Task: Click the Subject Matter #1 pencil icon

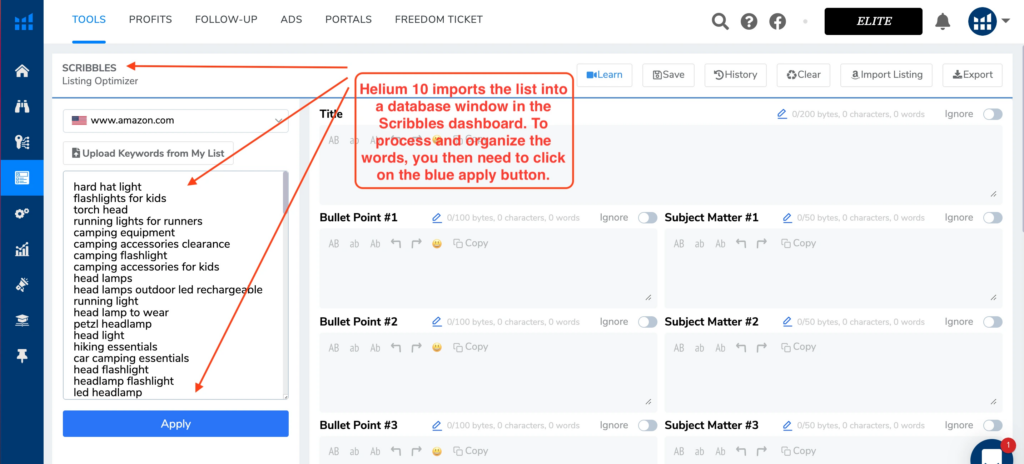Action: click(787, 218)
